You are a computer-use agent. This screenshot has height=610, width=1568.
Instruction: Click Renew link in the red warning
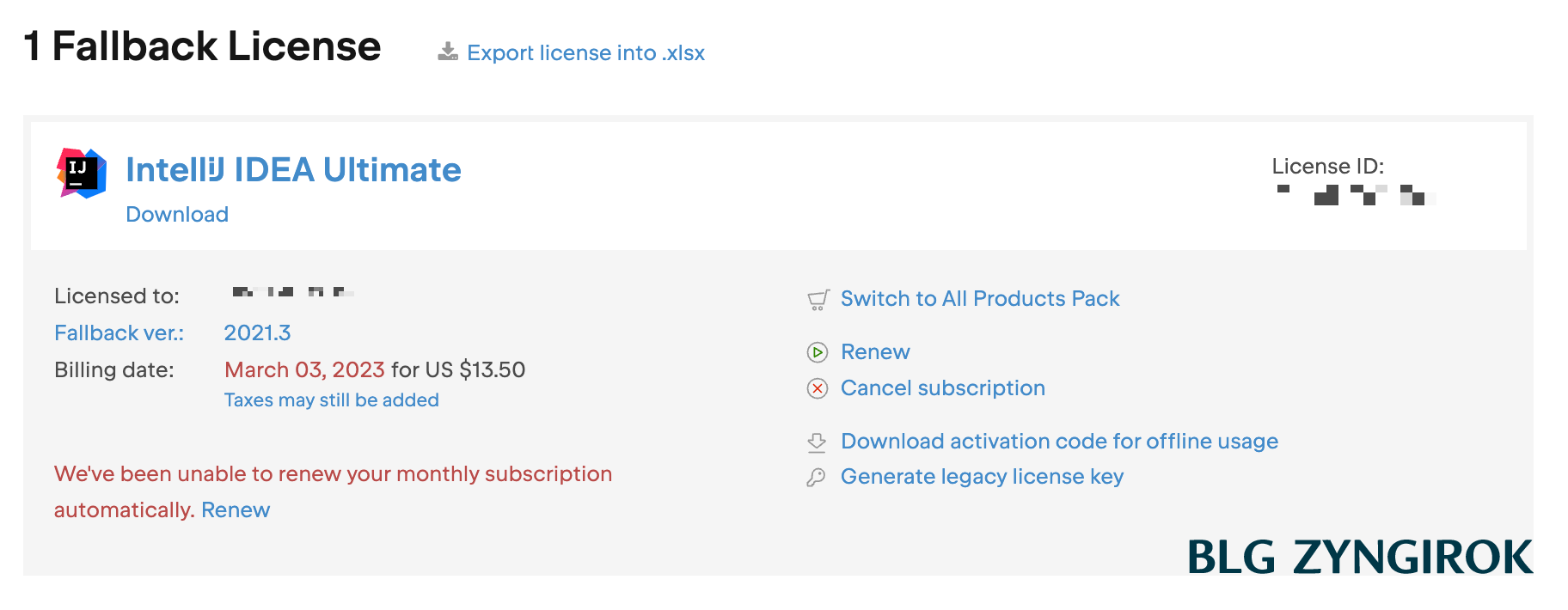pos(236,510)
